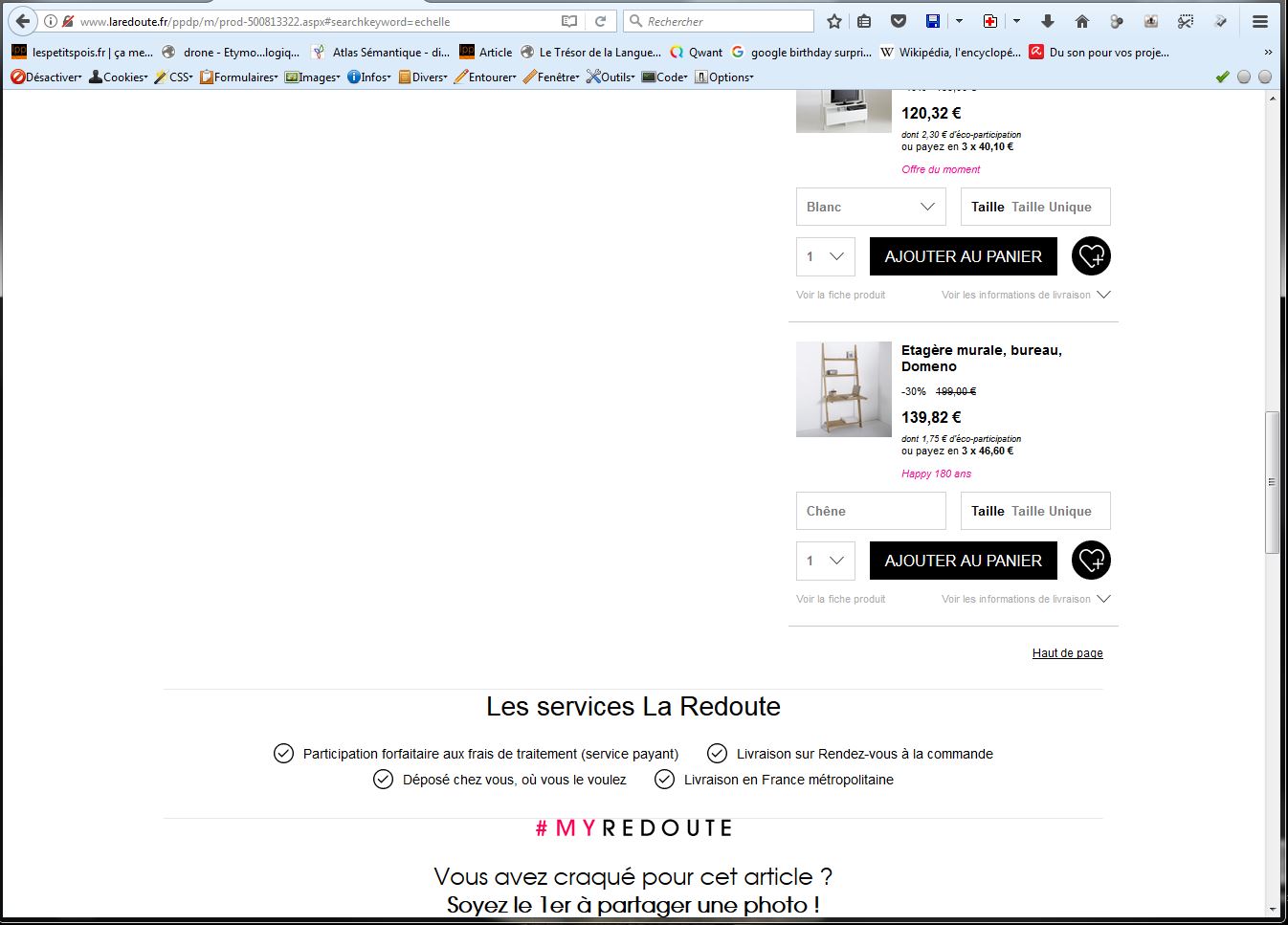1288x925 pixels.
Task: Open the Formulaires toolbar menu
Action: coord(239,77)
